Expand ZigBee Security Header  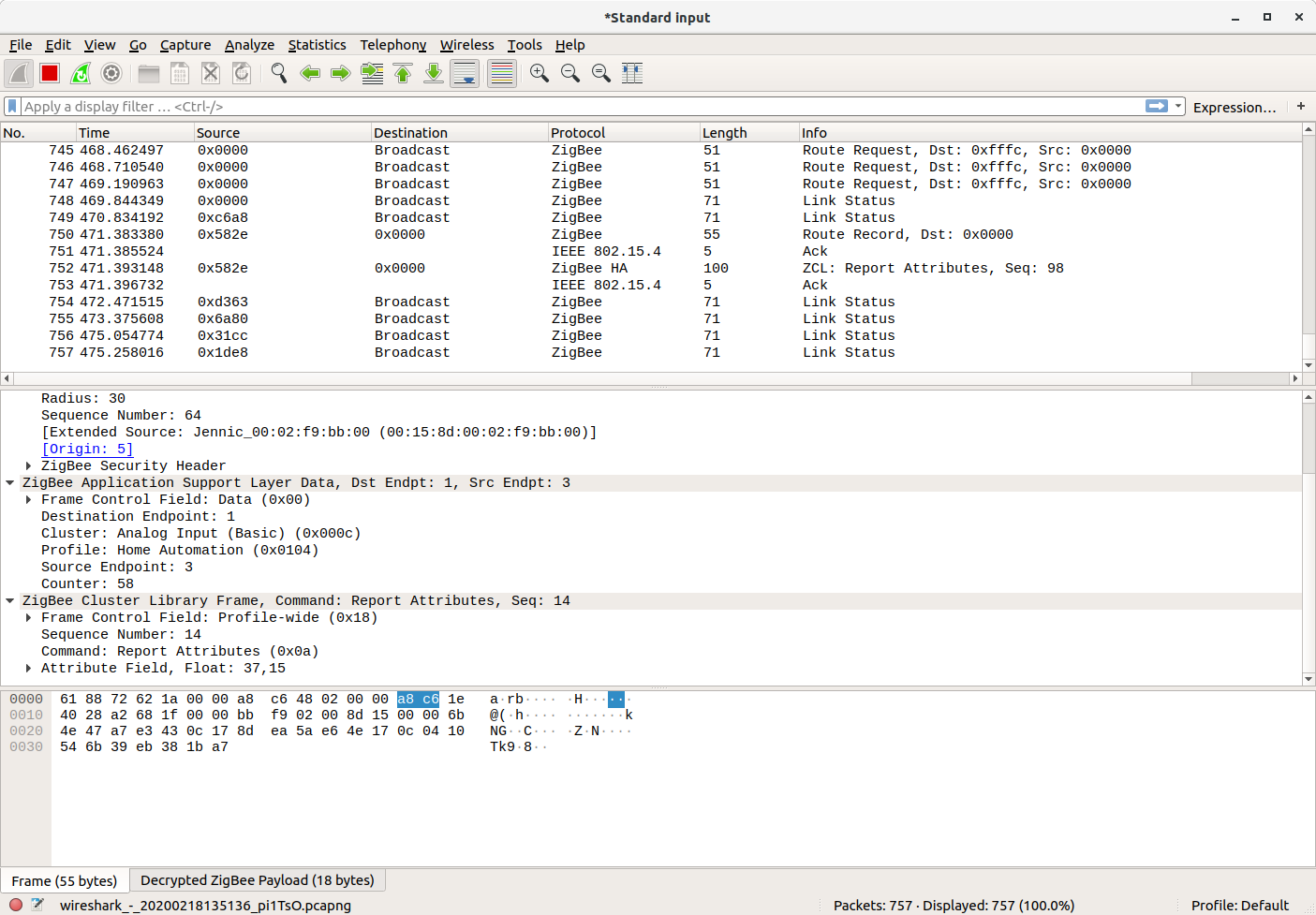29,465
